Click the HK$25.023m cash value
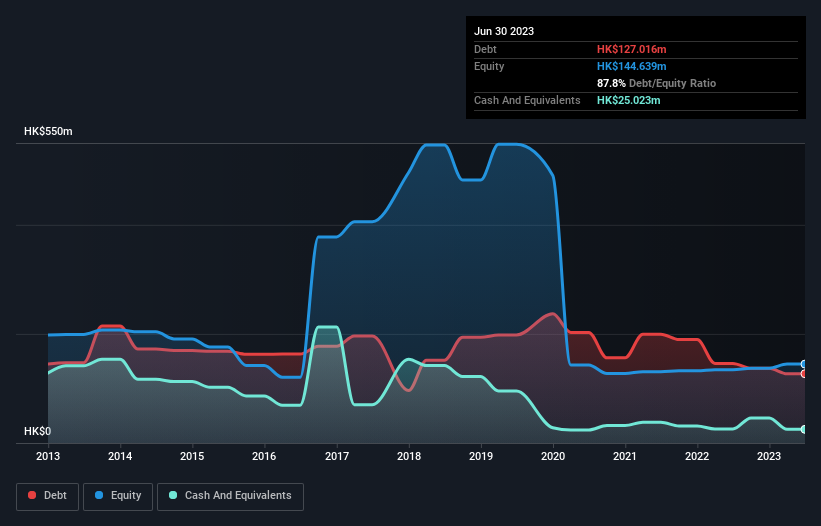Image resolution: width=821 pixels, height=526 pixels. (628, 100)
